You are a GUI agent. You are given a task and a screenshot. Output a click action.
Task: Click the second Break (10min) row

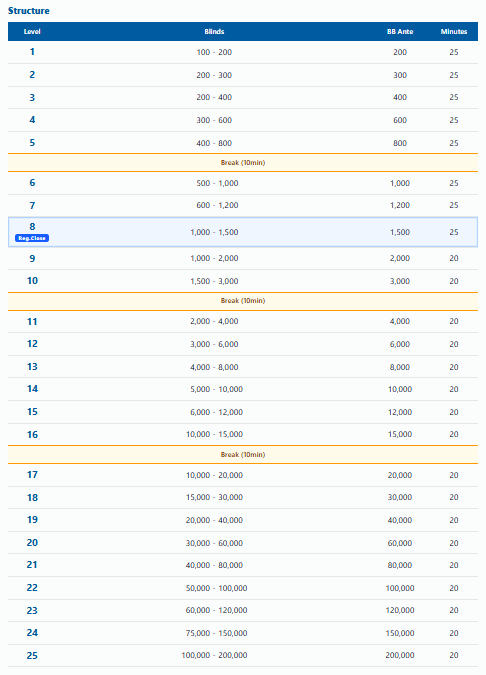[x=243, y=301]
